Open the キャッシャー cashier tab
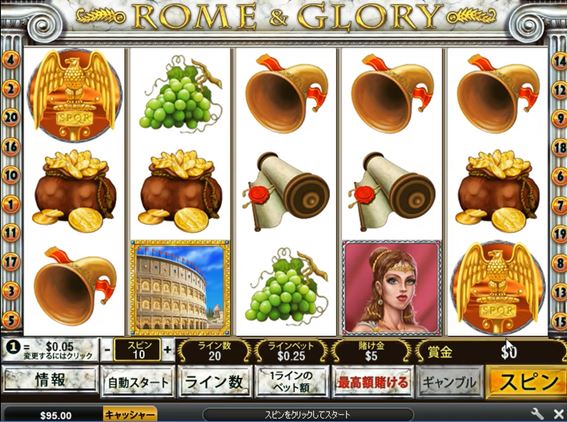This screenshot has height=422, width=567. (130, 414)
